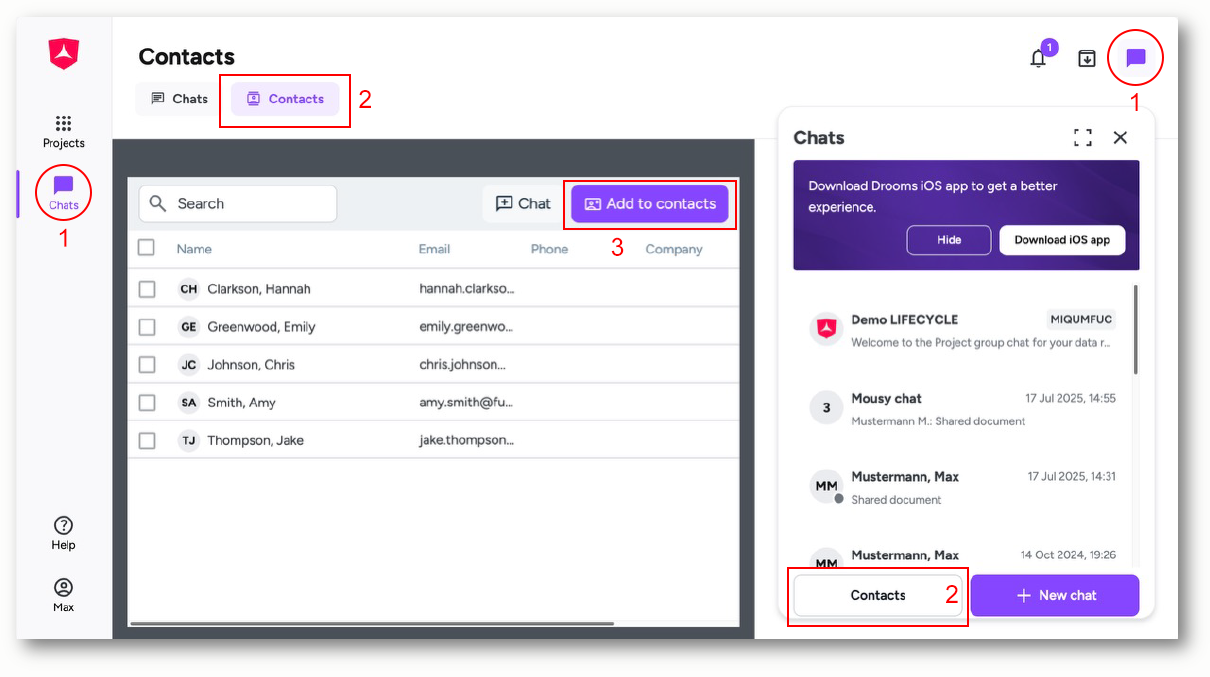Click email jake.thompson... cell
Image resolution: width=1210 pixels, height=677 pixels.
(466, 441)
